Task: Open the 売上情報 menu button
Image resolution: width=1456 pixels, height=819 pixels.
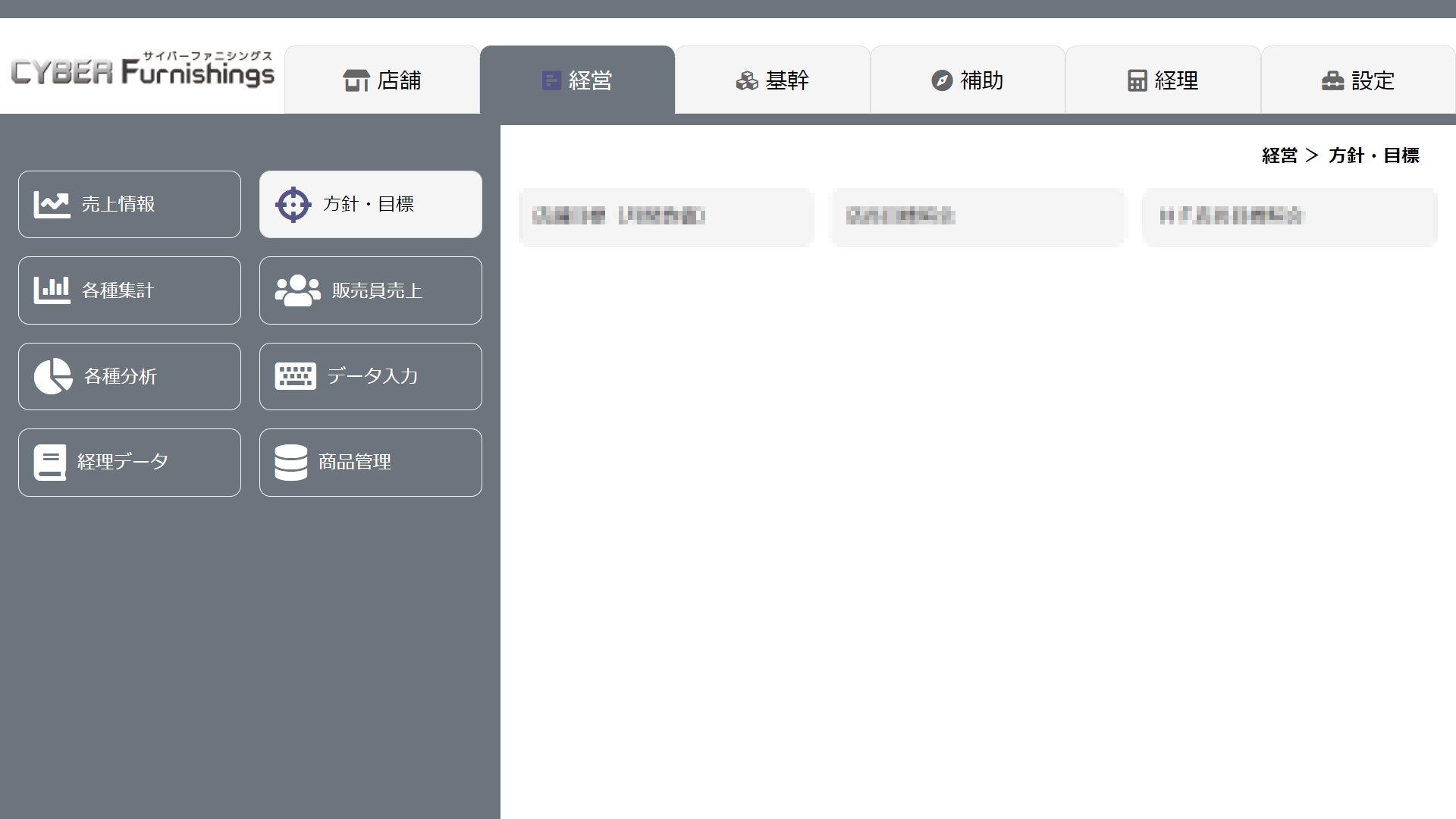Action: tap(130, 204)
